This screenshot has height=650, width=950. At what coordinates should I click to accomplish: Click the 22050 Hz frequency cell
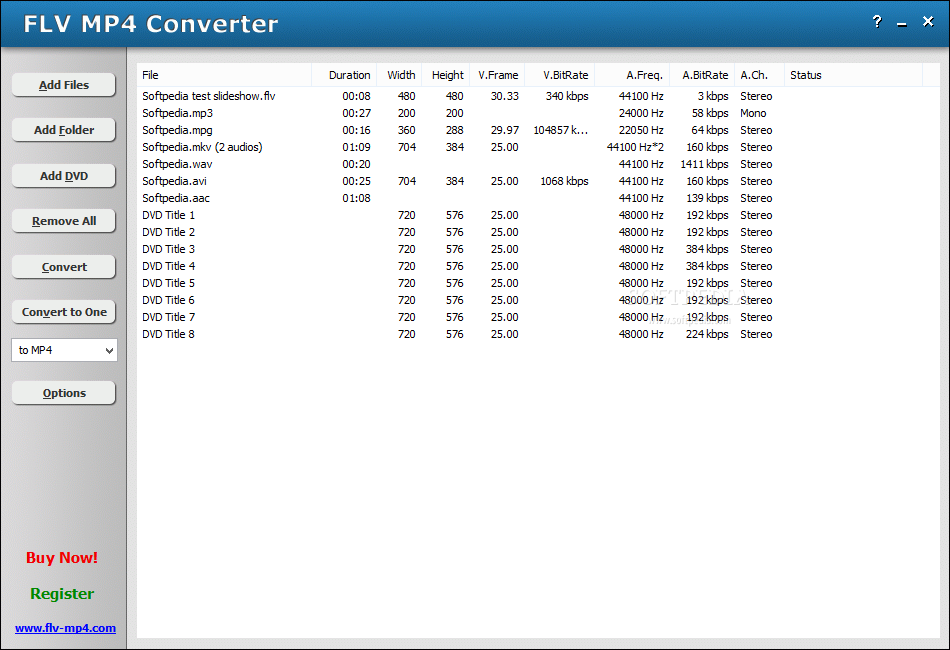click(x=641, y=130)
